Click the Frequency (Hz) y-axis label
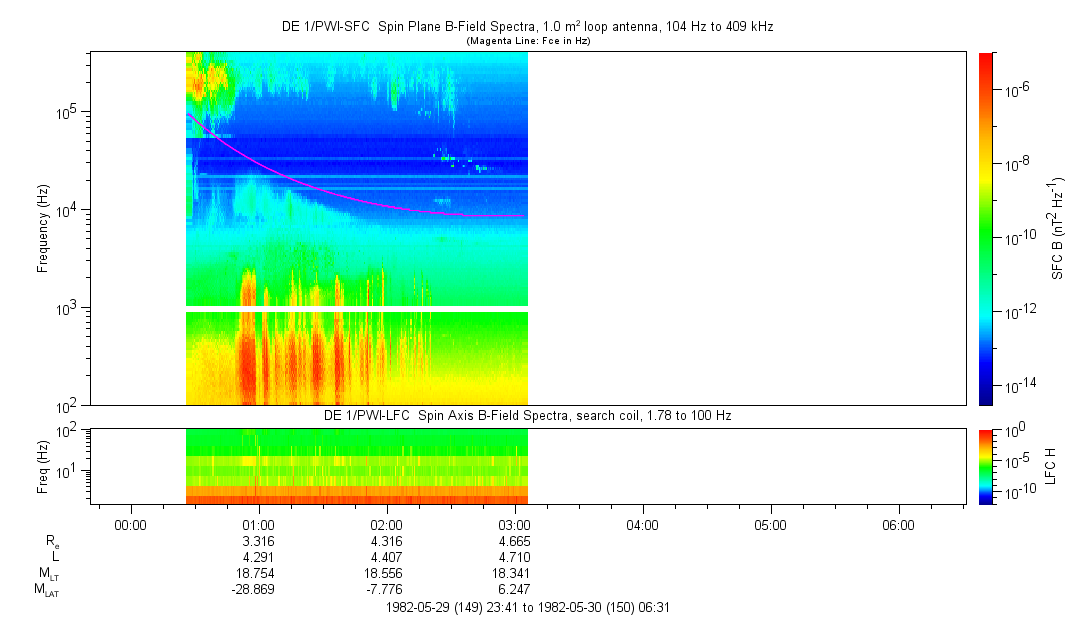This screenshot has width=1083, height=620. click(x=43, y=228)
